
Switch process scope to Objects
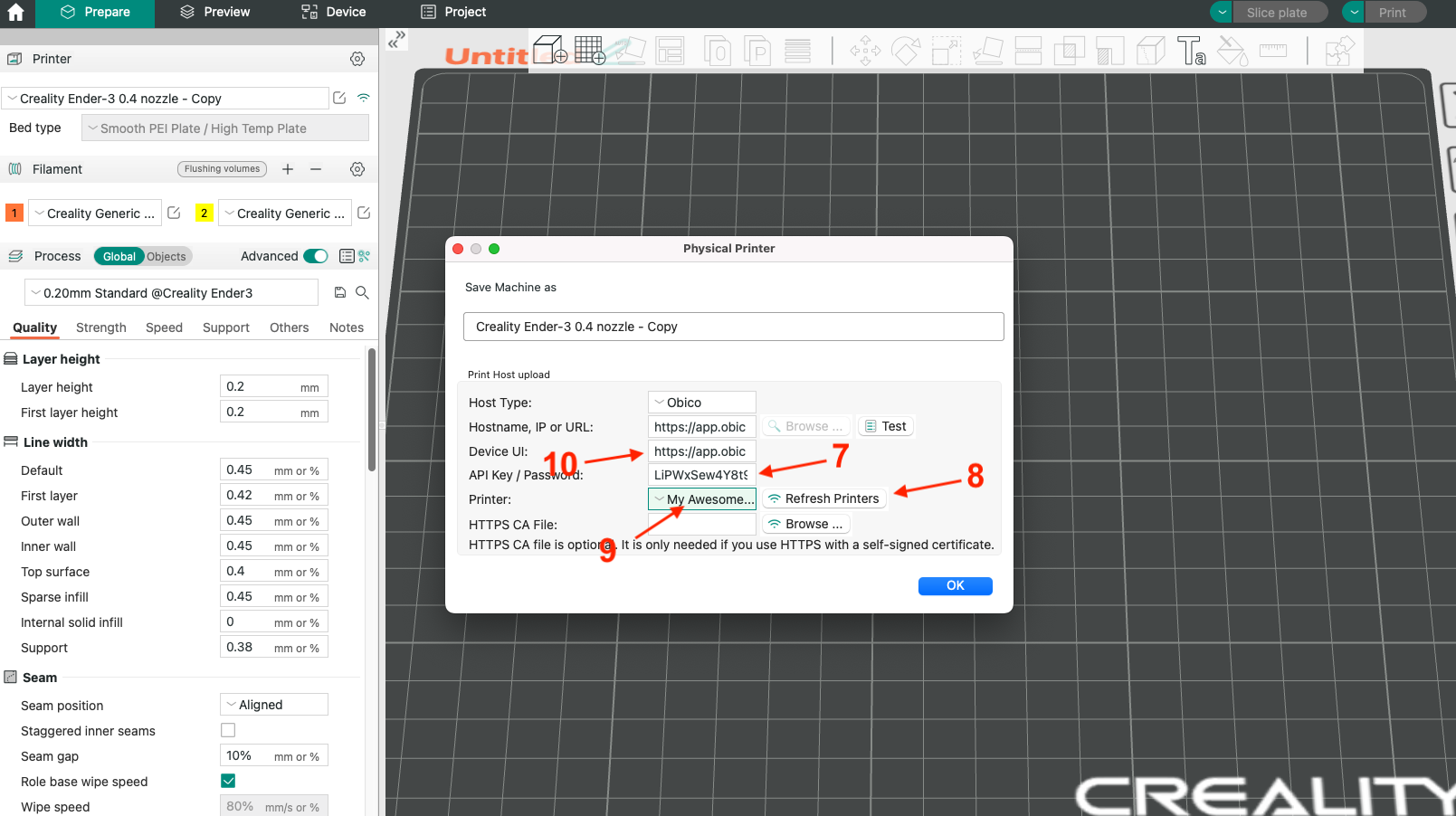167,257
